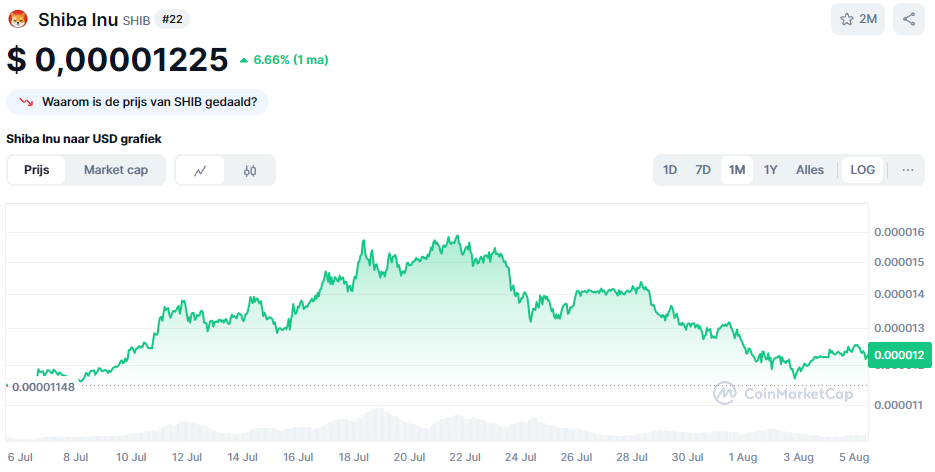This screenshot has height=472, width=935.
Task: Click the 22 Jul date label
Action: [x=465, y=457]
